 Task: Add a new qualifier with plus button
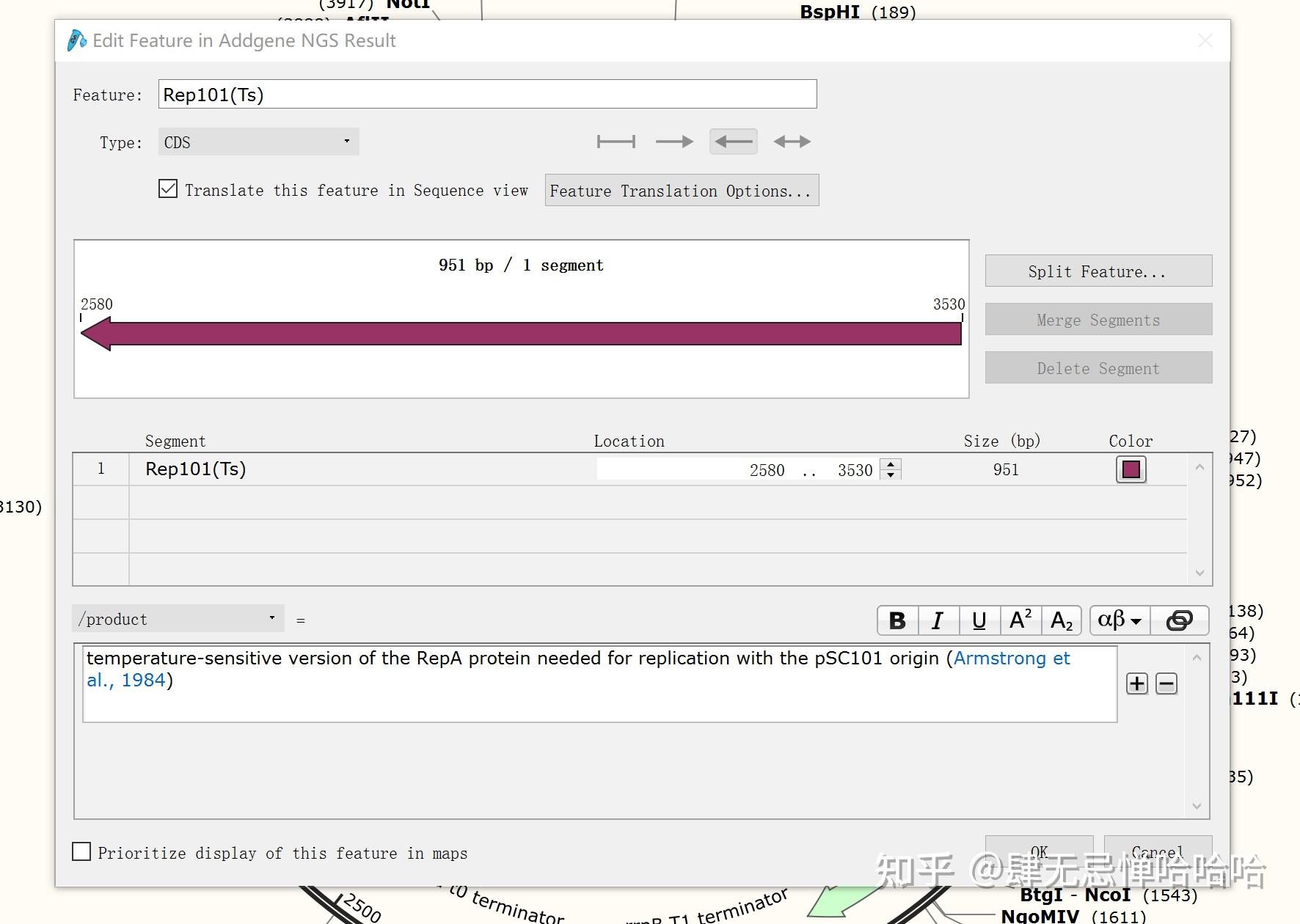click(1137, 683)
